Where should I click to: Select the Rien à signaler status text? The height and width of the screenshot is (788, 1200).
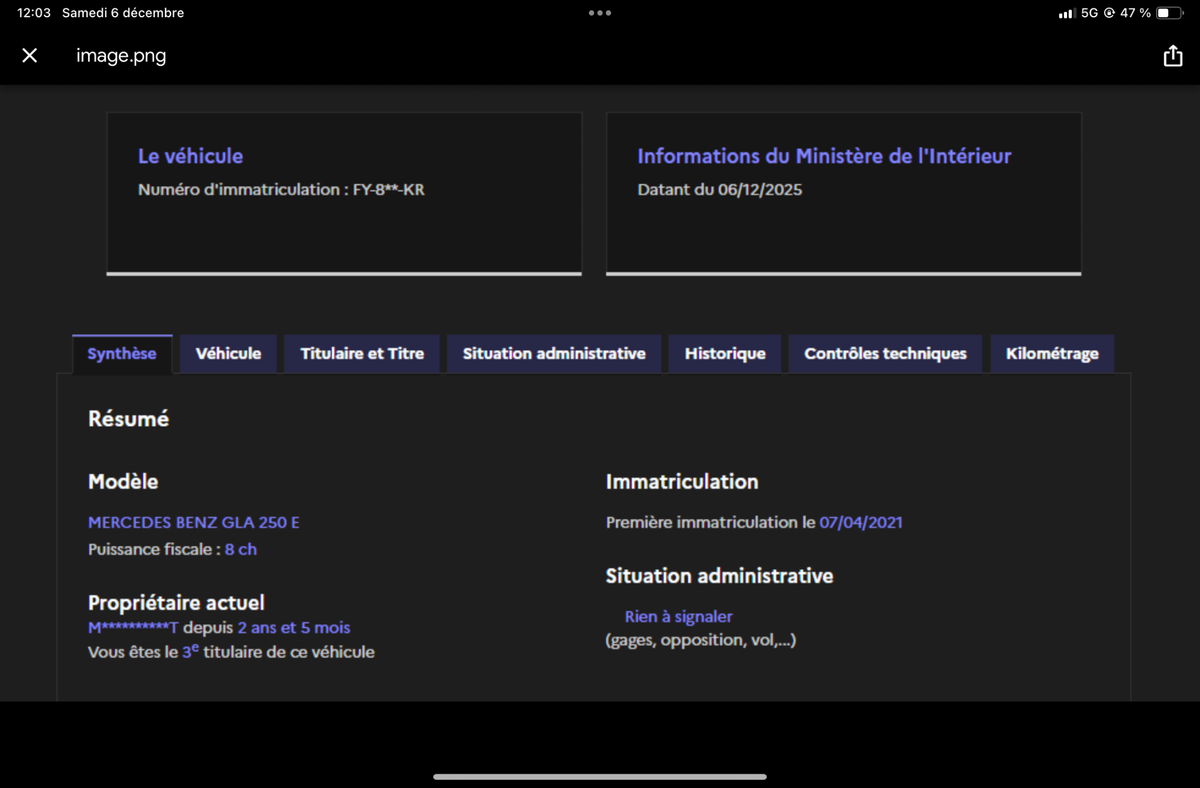click(x=678, y=617)
